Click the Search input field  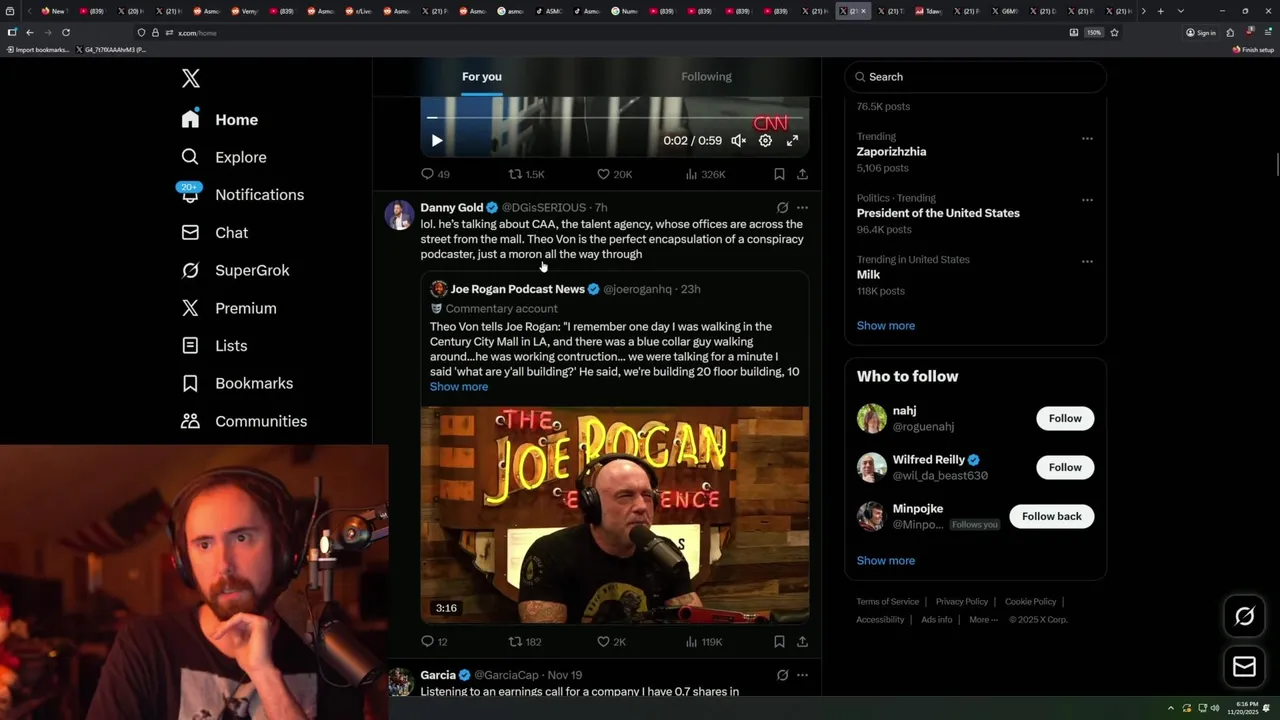pos(976,77)
